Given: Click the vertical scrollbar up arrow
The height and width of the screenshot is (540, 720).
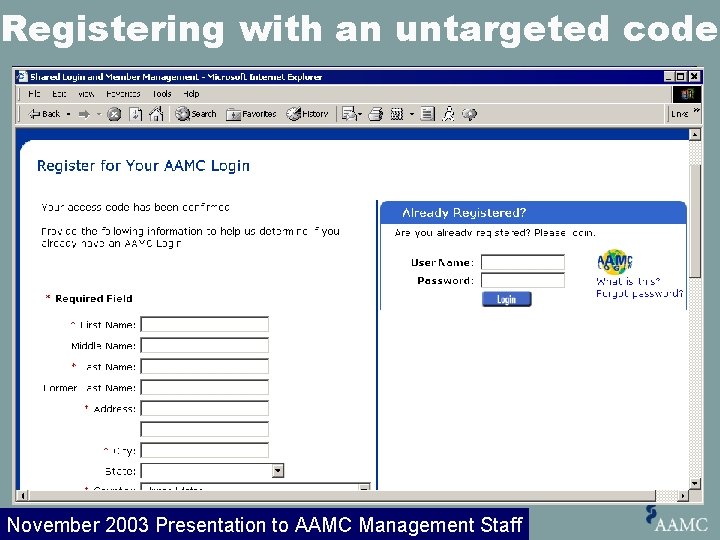Looking at the screenshot, I should tap(695, 134).
